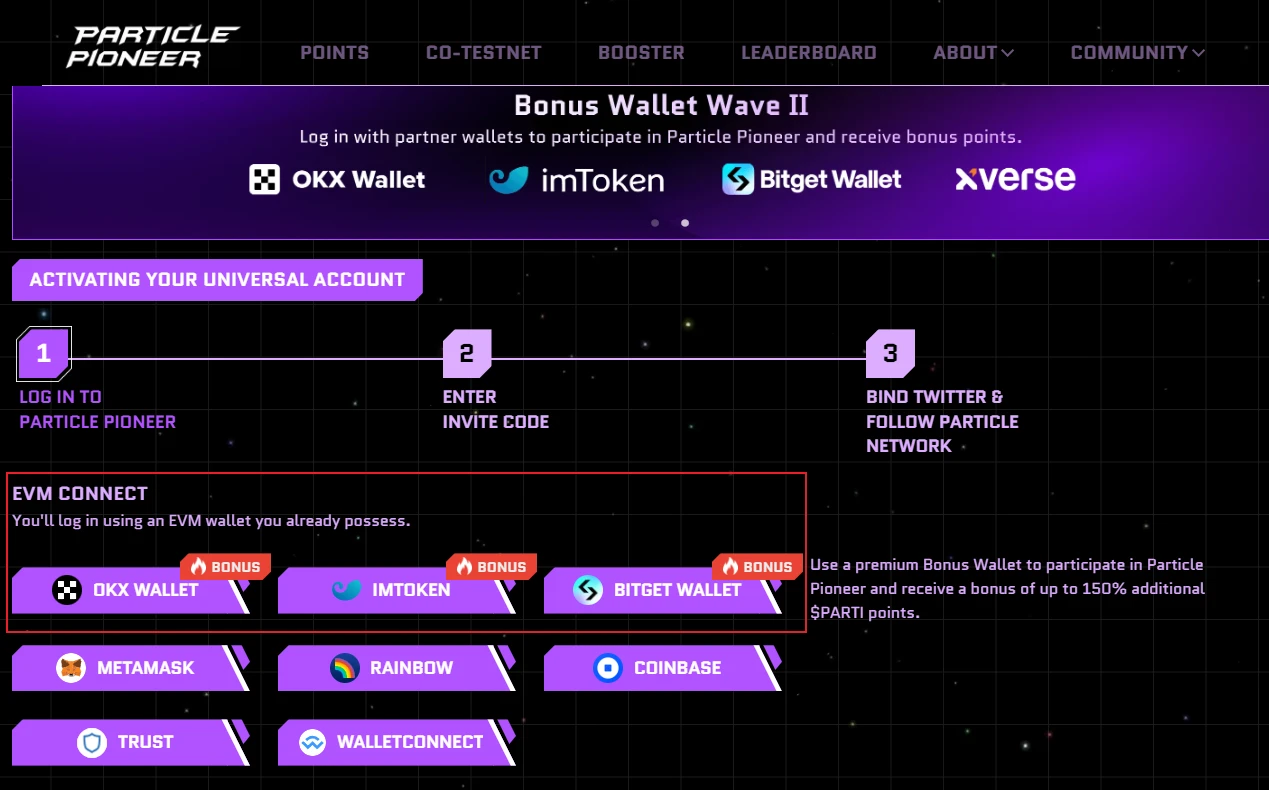
Task: Open the Booster page
Action: 641,53
